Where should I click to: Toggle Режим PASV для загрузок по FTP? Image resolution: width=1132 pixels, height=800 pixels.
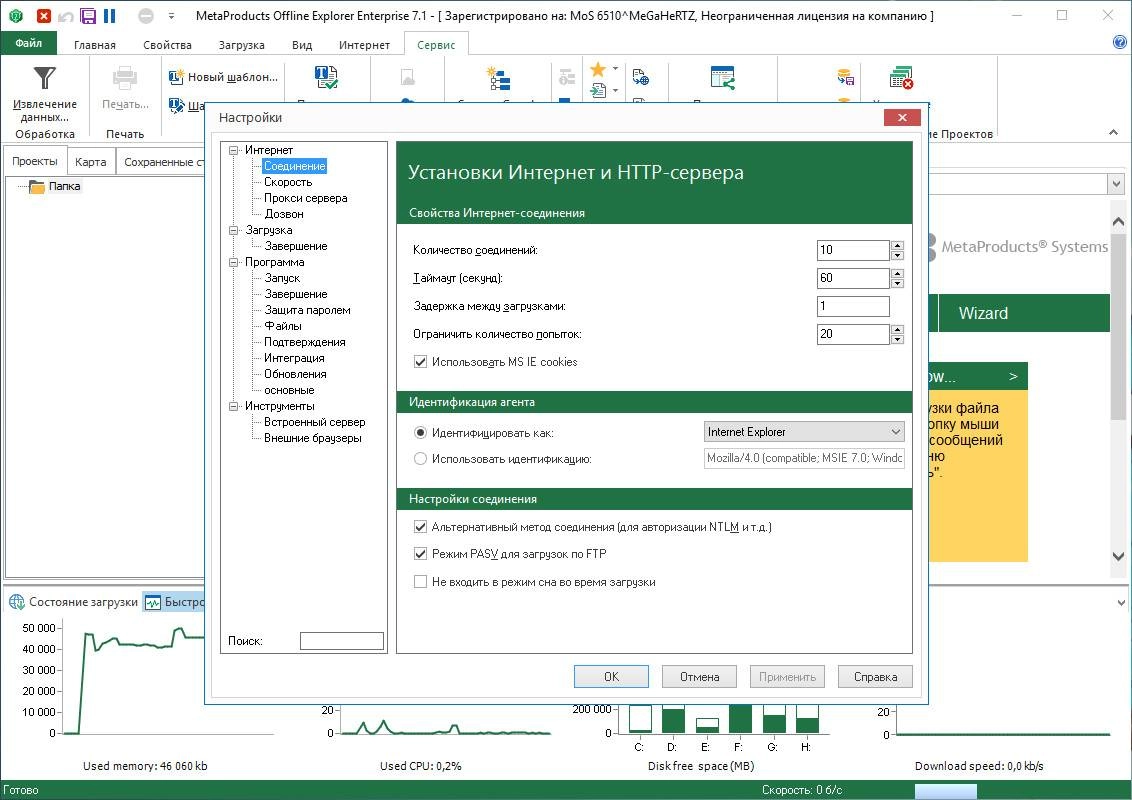coord(420,554)
